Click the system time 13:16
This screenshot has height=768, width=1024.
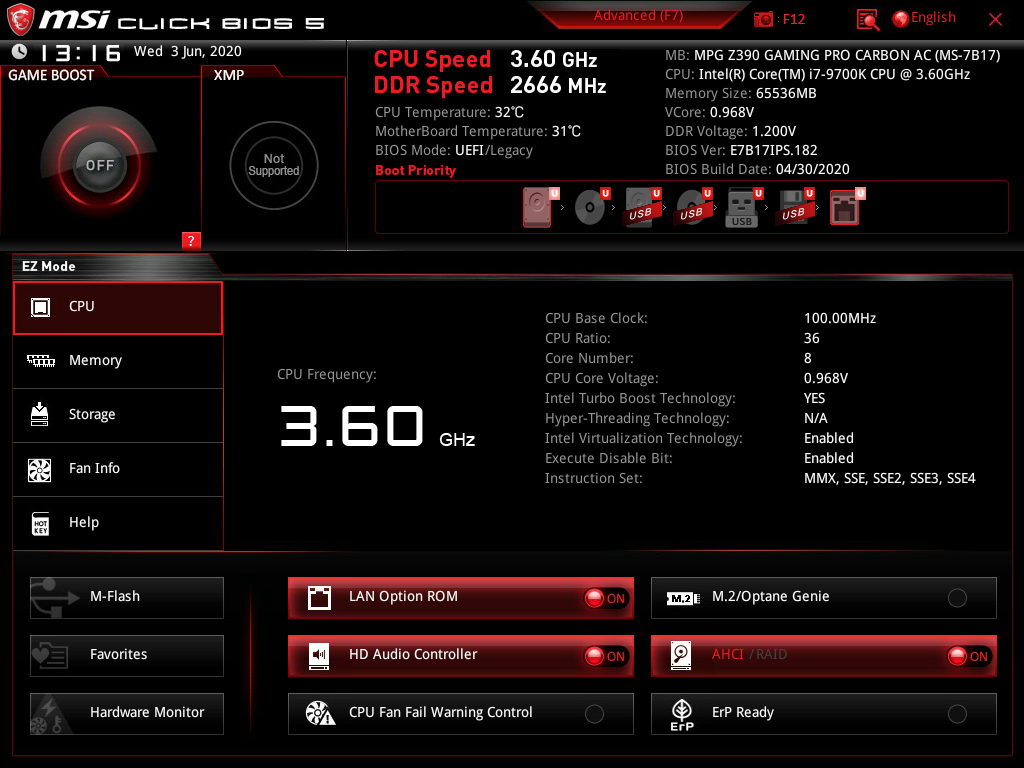81,52
